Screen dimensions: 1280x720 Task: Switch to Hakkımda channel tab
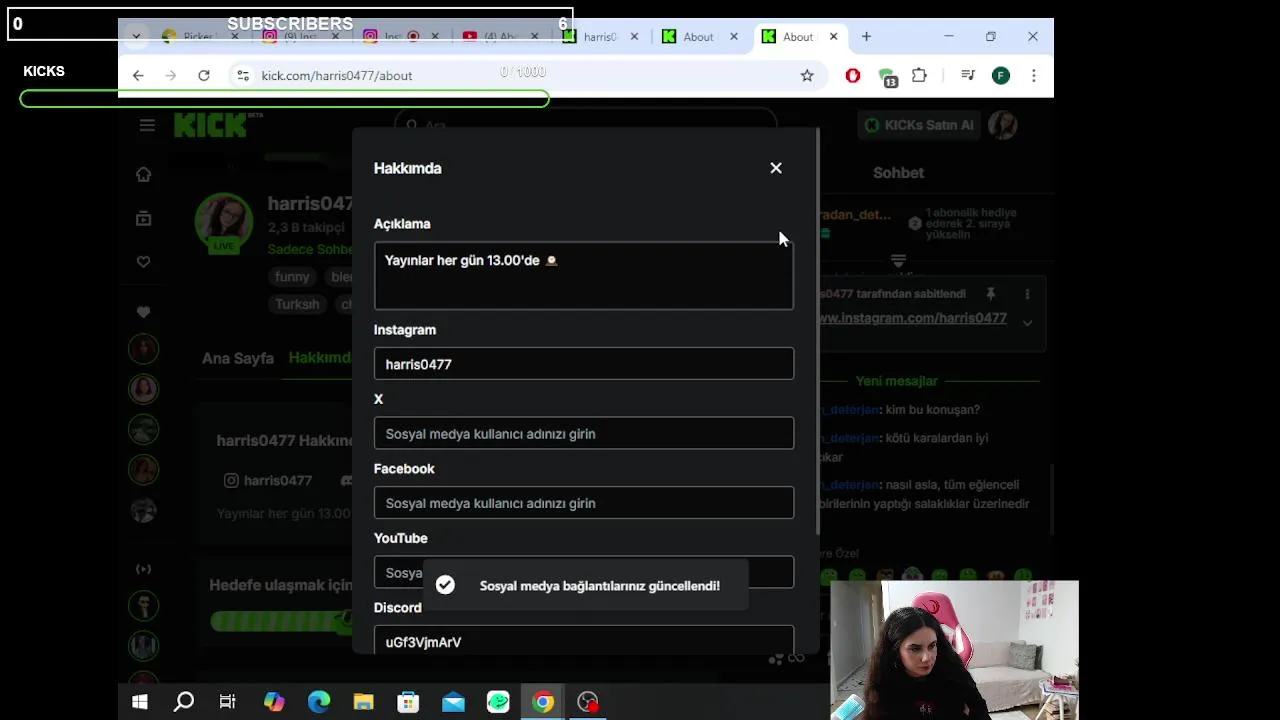click(320, 358)
